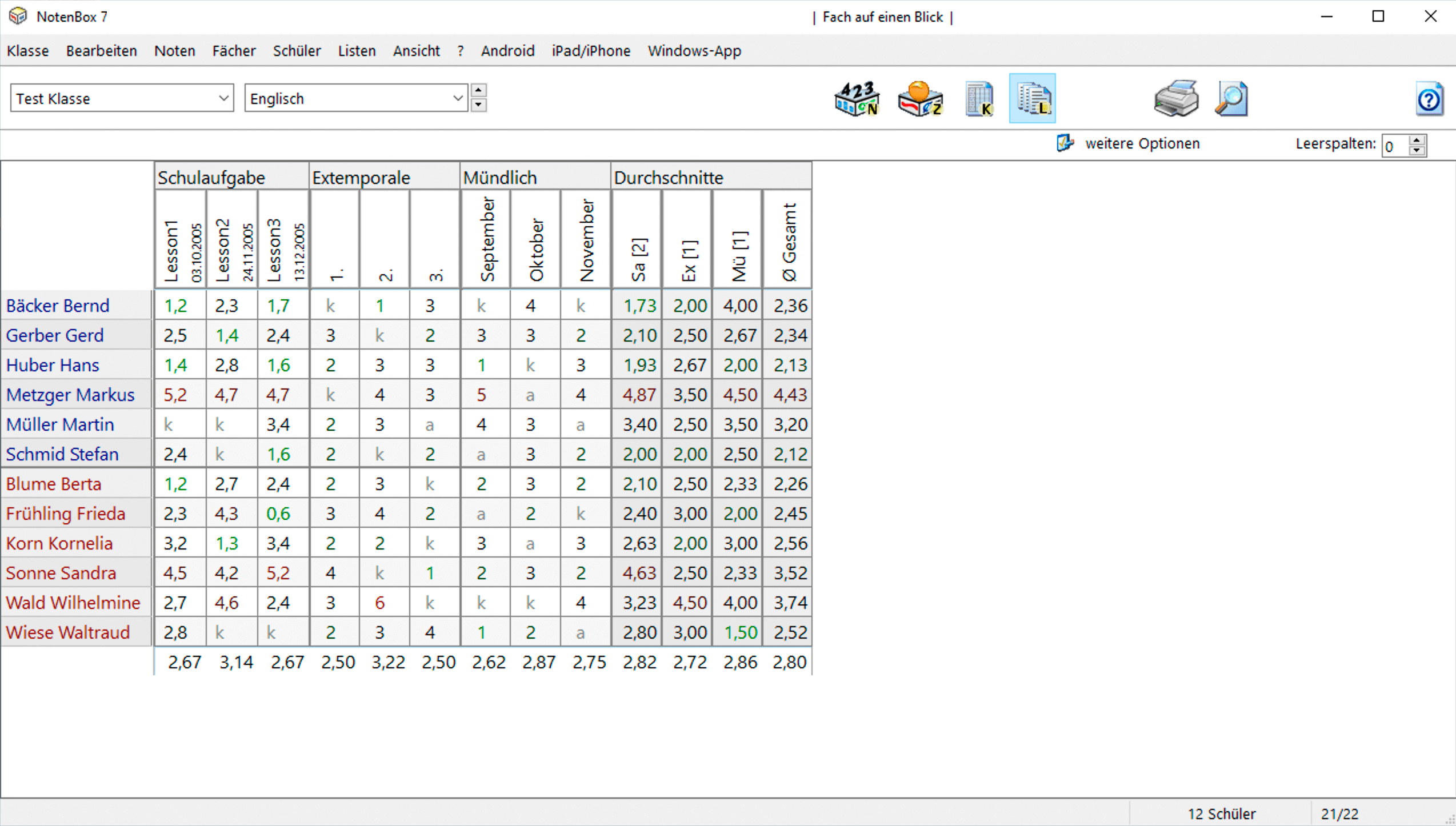Expand the Test Klasse dropdown
The width and height of the screenshot is (1456, 826).
point(223,98)
